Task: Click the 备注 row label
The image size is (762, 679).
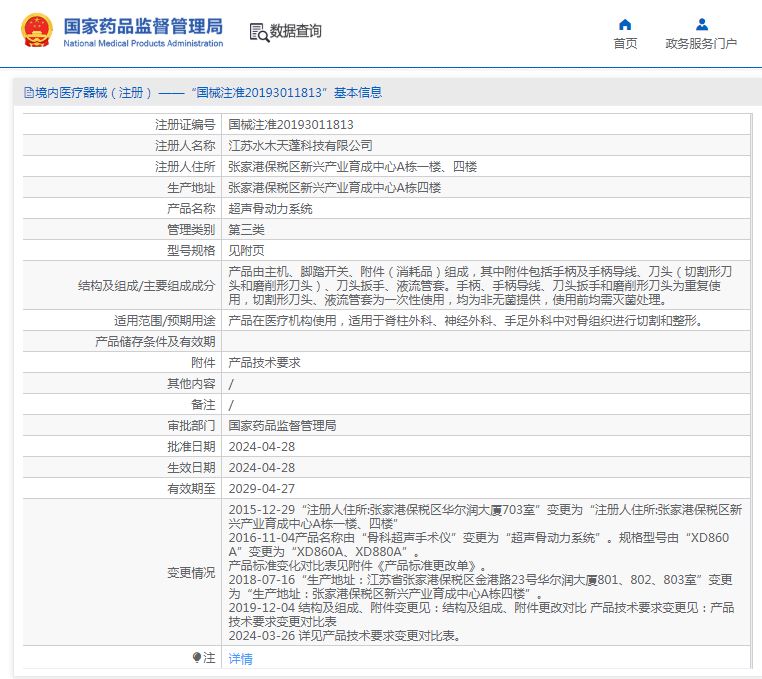Action: tap(203, 404)
